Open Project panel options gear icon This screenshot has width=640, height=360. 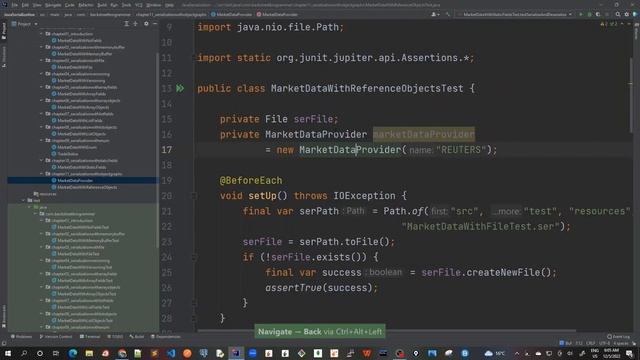(146, 24)
